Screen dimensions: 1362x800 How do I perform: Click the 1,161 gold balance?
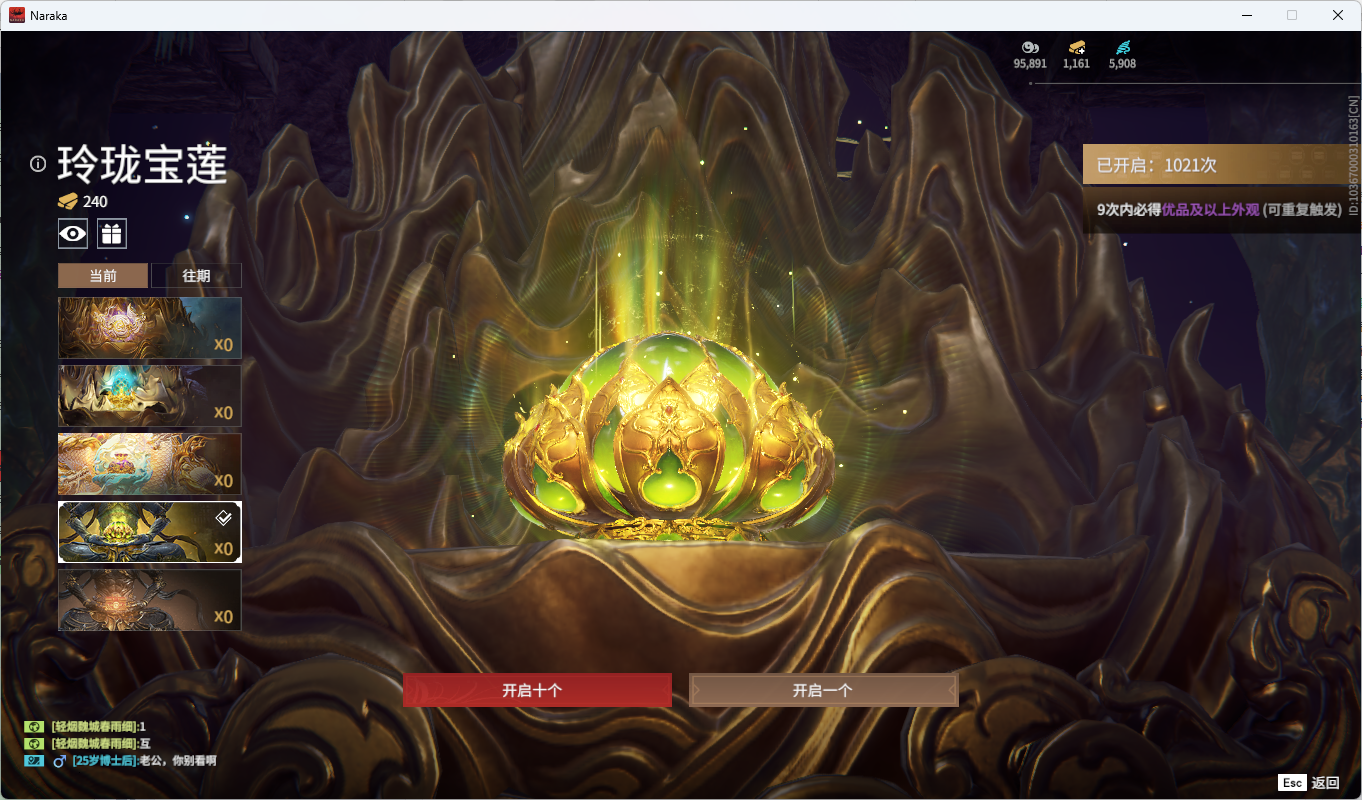[1077, 64]
